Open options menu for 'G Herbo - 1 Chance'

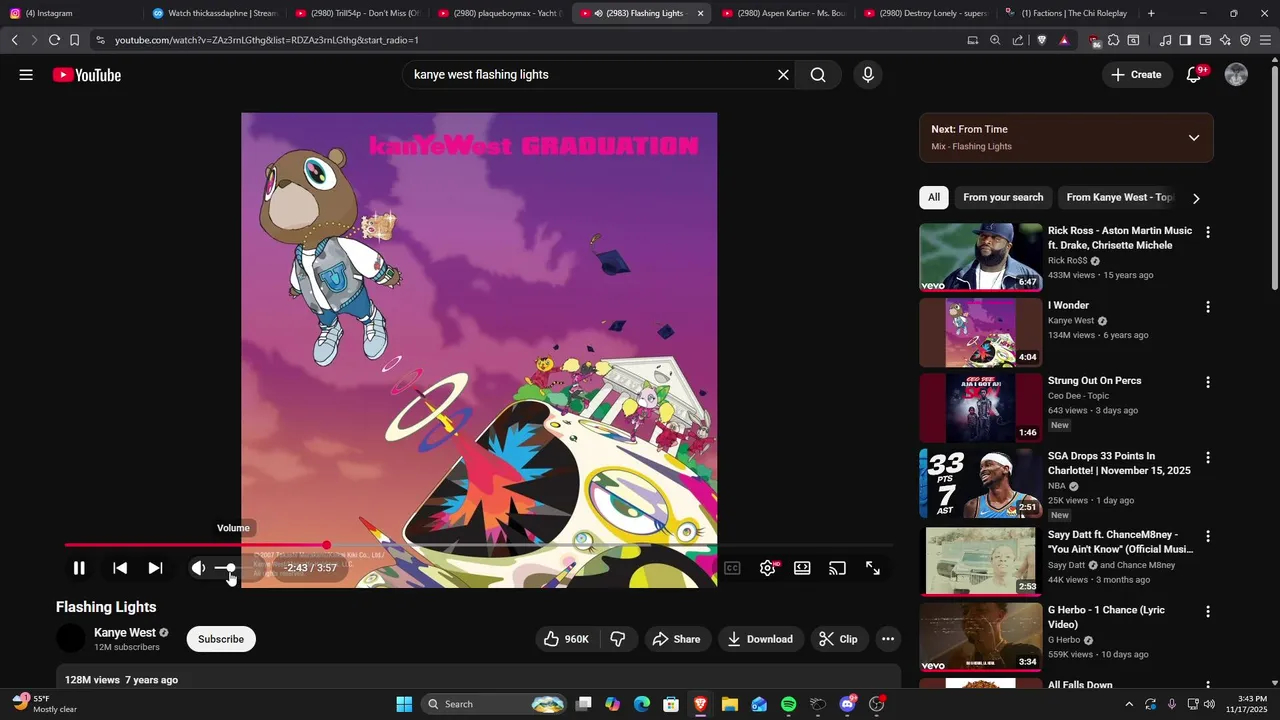pos(1208,611)
